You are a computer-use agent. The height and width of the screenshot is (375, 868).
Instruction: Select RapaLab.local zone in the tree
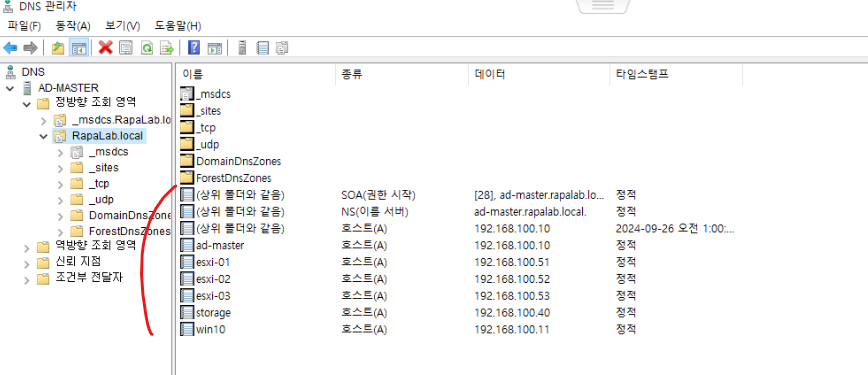point(107,136)
